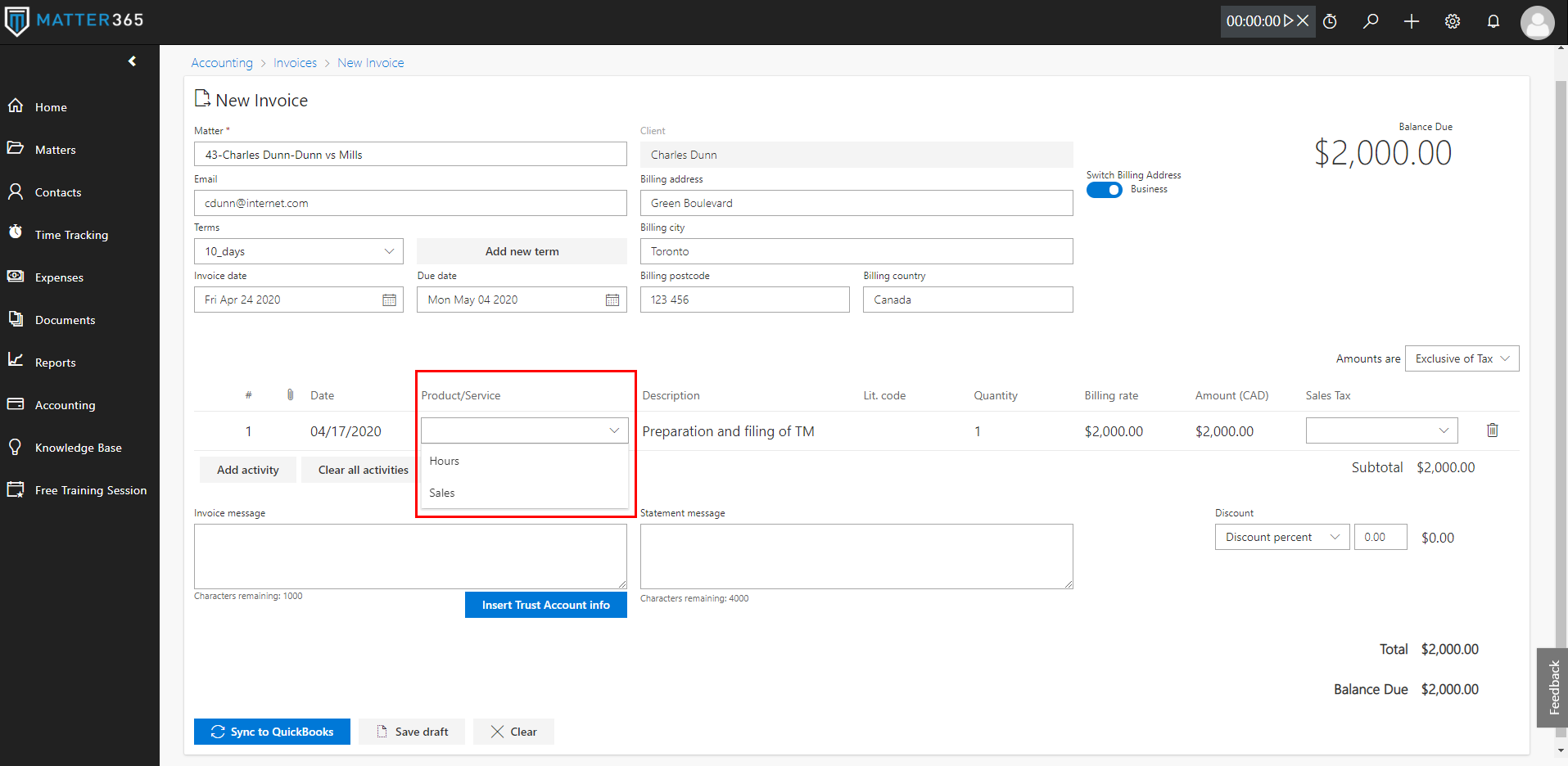The image size is (1568, 766).
Task: Click the Billing country field
Action: 968,300
